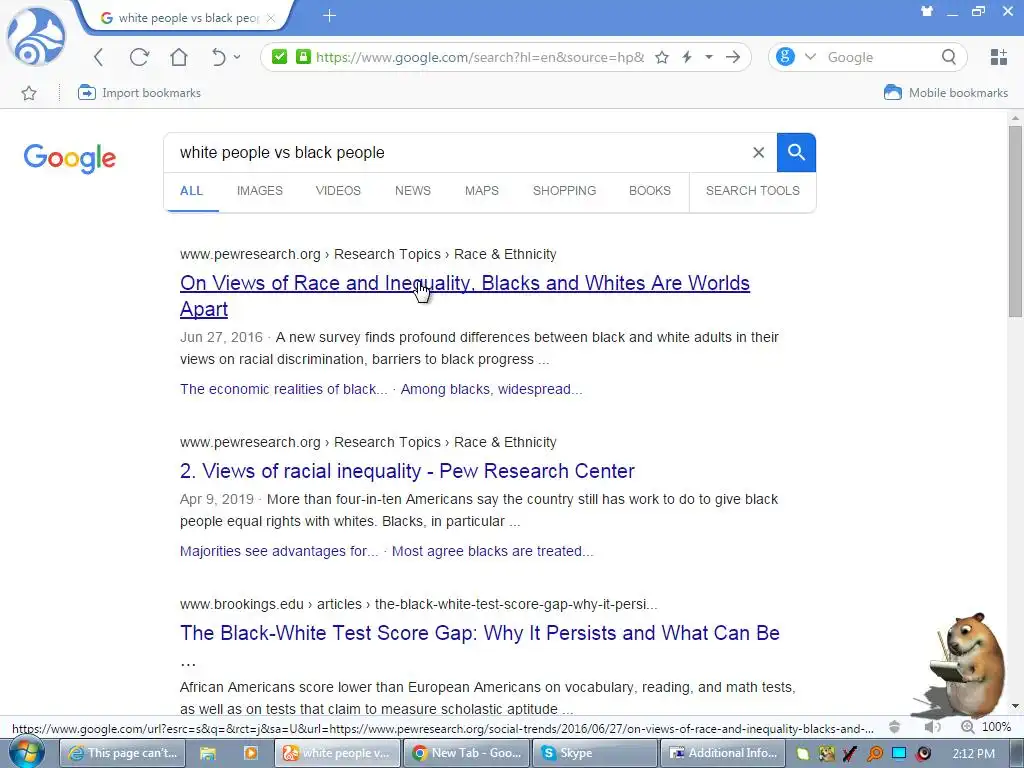Click the green padlock in address bar
Image resolution: width=1024 pixels, height=768 pixels.
pyautogui.click(x=303, y=57)
